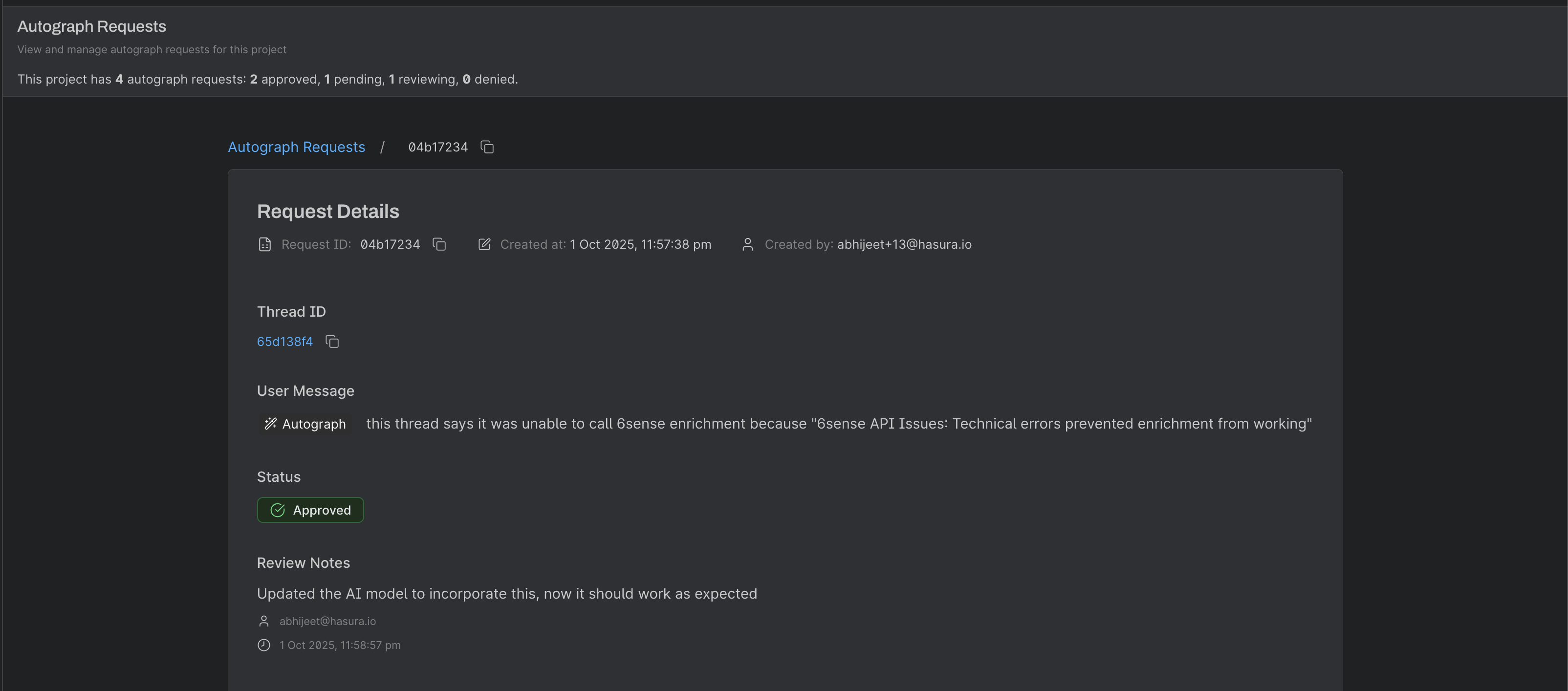Click the user message text about 6sense
This screenshot has height=691, width=1568.
point(838,424)
